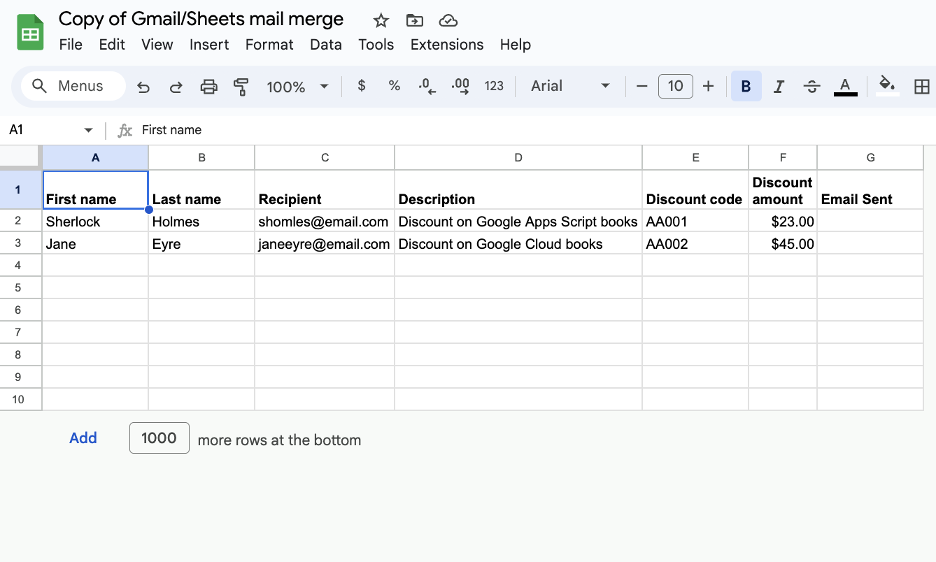Viewport: 936px width, 562px height.
Task: Select the janeeyre@email.com cell
Action: pos(324,244)
